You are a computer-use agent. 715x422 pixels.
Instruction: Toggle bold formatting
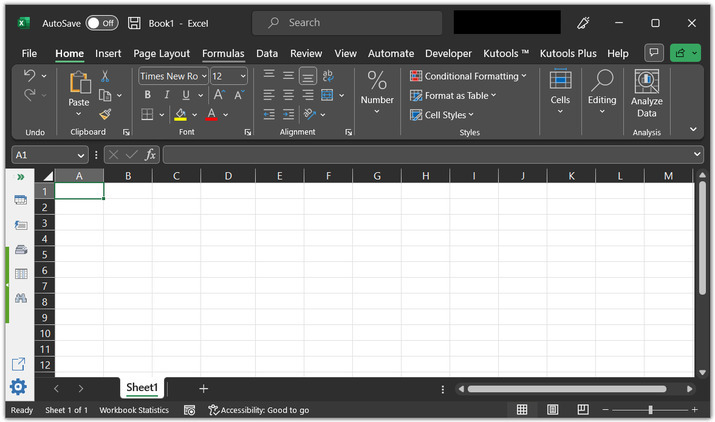click(x=147, y=95)
